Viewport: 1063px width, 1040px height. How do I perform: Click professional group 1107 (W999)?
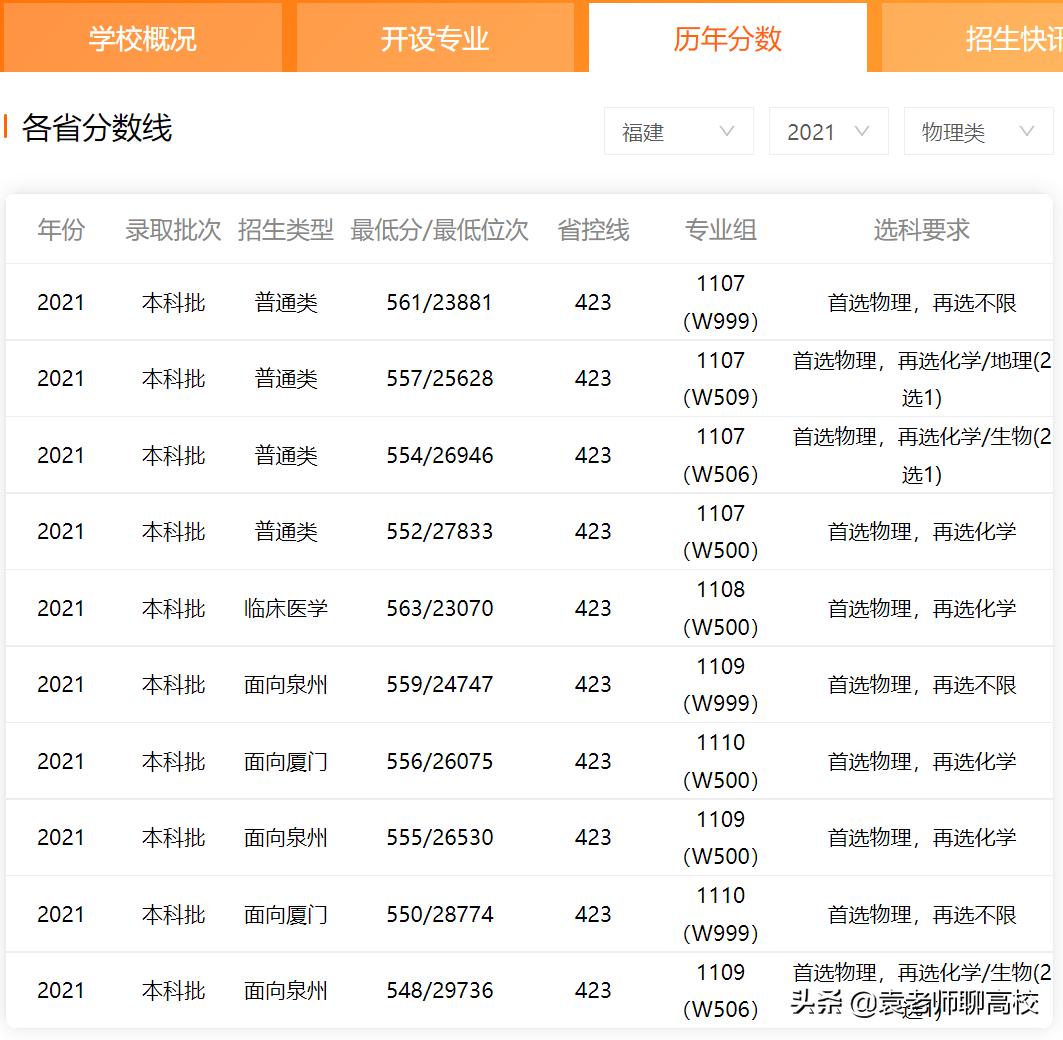pyautogui.click(x=720, y=301)
